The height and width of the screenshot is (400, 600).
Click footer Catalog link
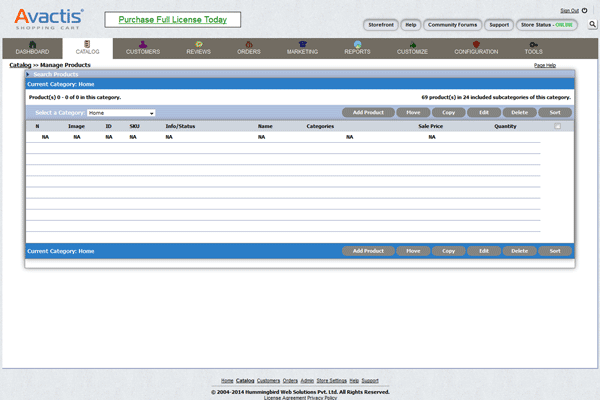pyautogui.click(x=245, y=381)
